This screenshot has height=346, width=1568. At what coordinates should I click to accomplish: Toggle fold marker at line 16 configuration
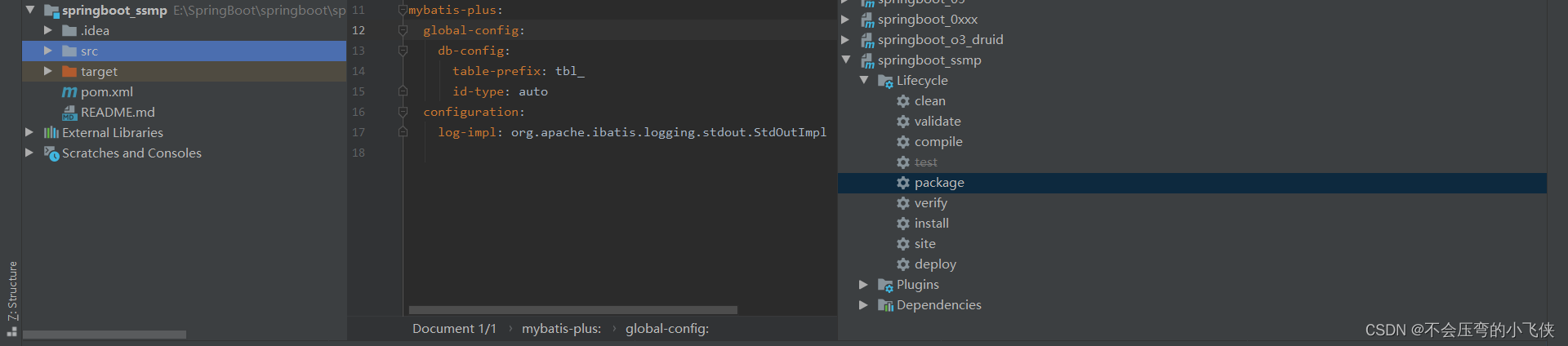coord(403,112)
